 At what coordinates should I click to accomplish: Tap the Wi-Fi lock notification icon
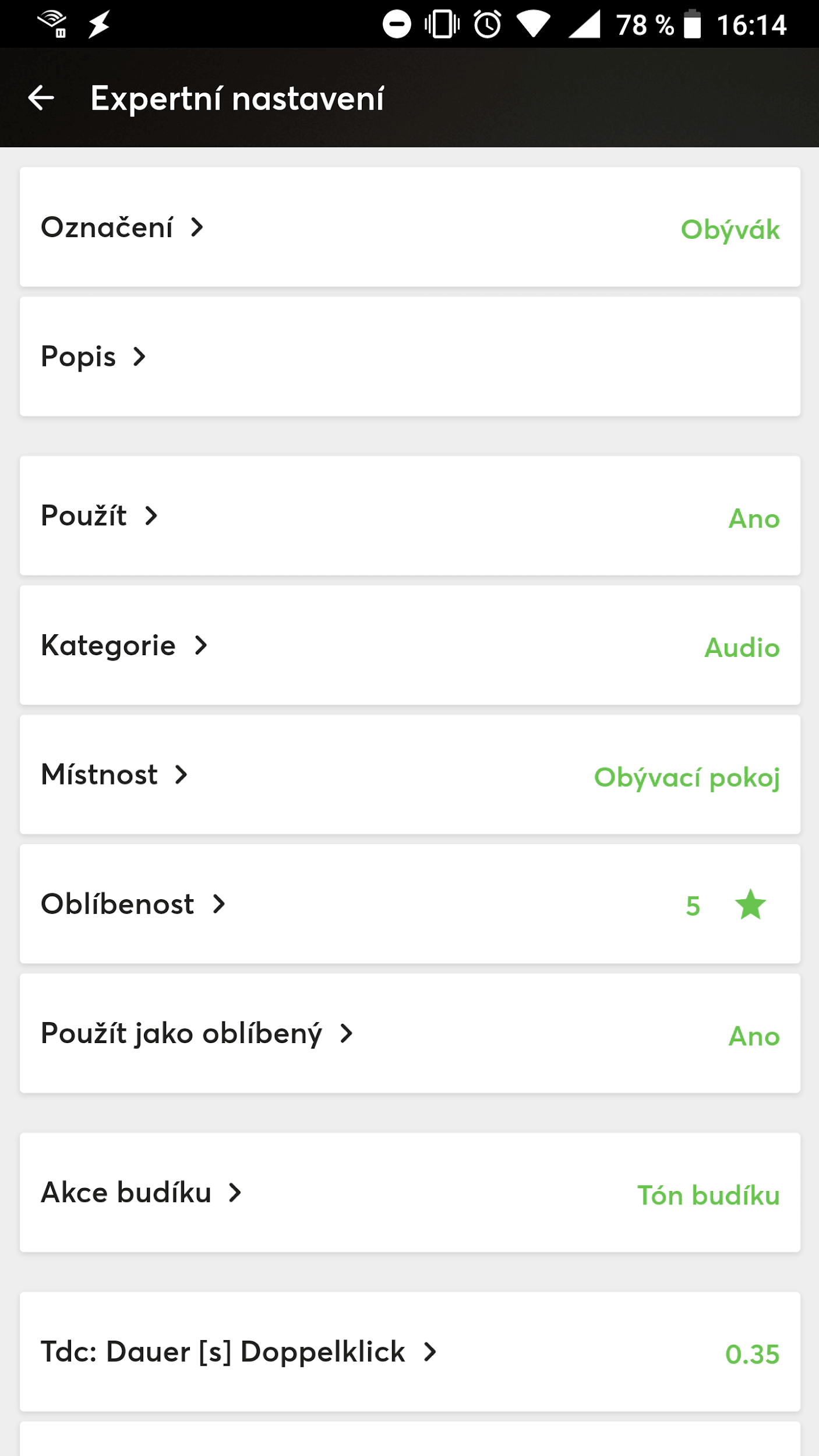pos(53,24)
